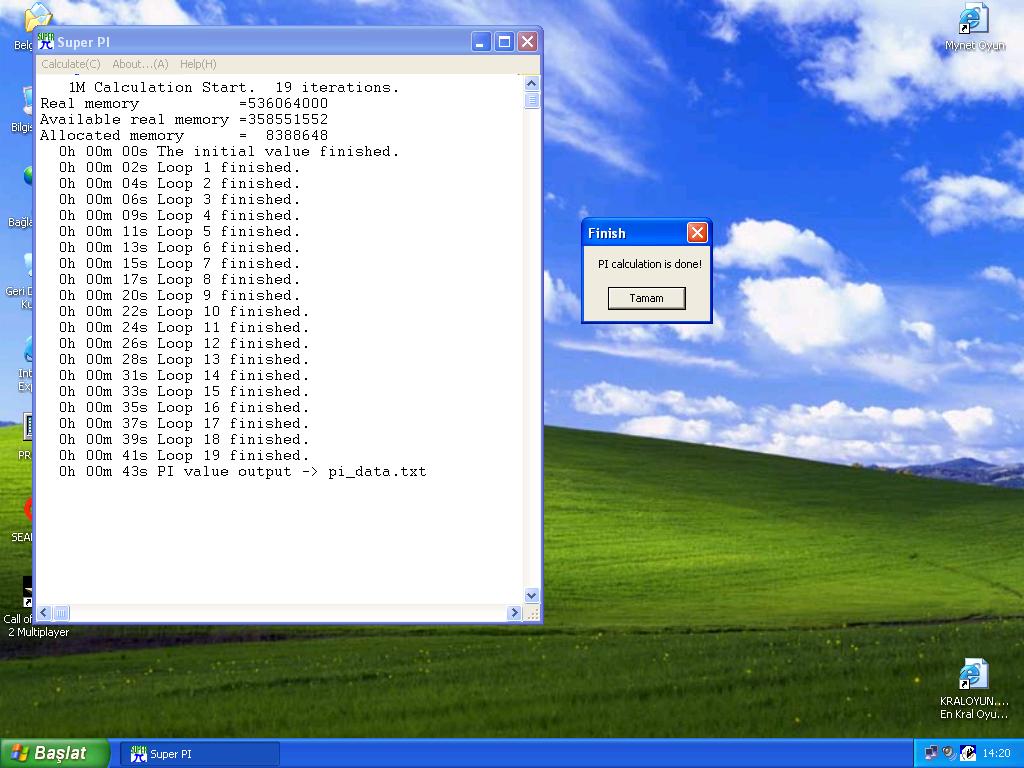Image resolution: width=1024 pixels, height=768 pixels.
Task: Open the About...(A) menu
Action: tap(140, 64)
